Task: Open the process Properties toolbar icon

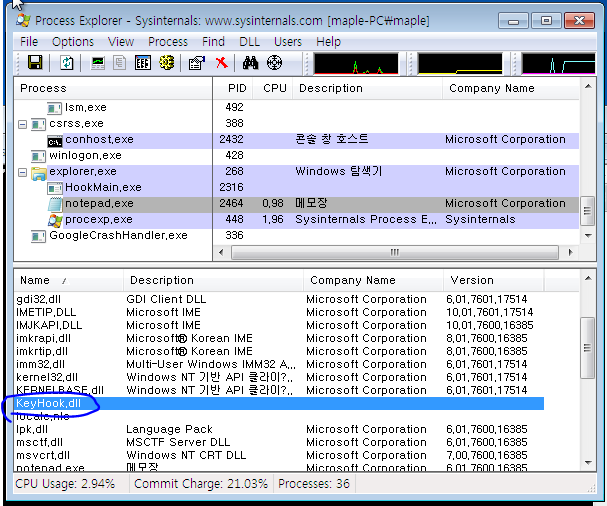Action: point(197,63)
